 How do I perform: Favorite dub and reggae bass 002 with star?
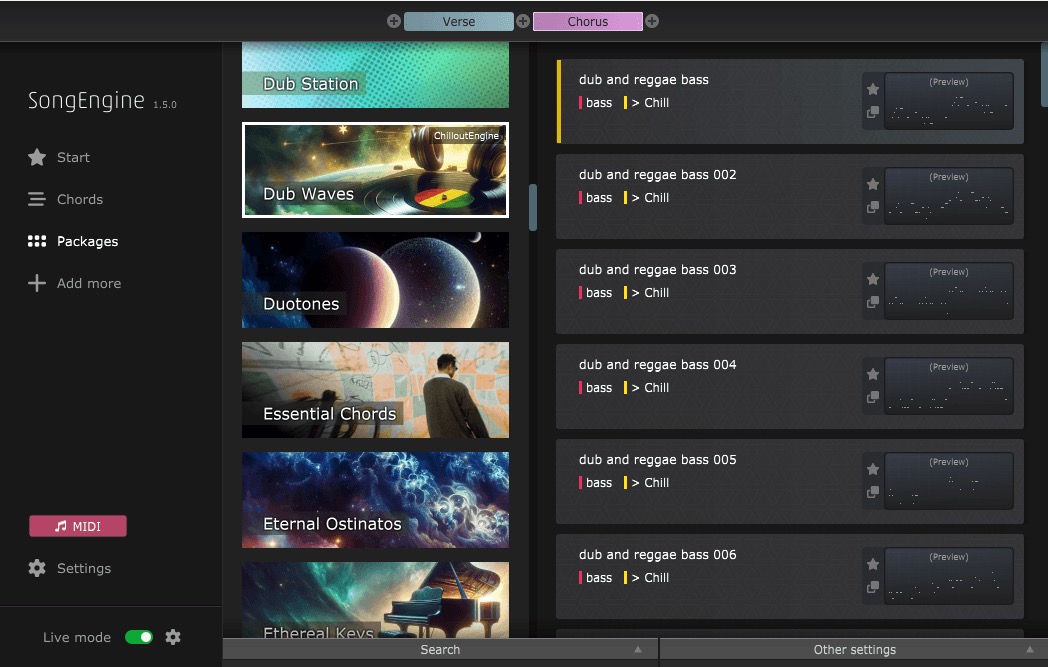(873, 184)
